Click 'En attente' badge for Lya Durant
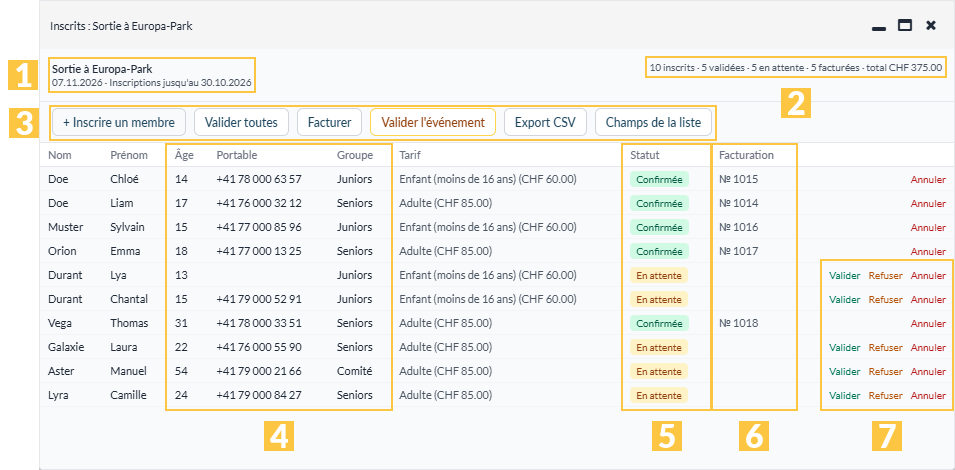This screenshot has width=955, height=470. pos(659,275)
